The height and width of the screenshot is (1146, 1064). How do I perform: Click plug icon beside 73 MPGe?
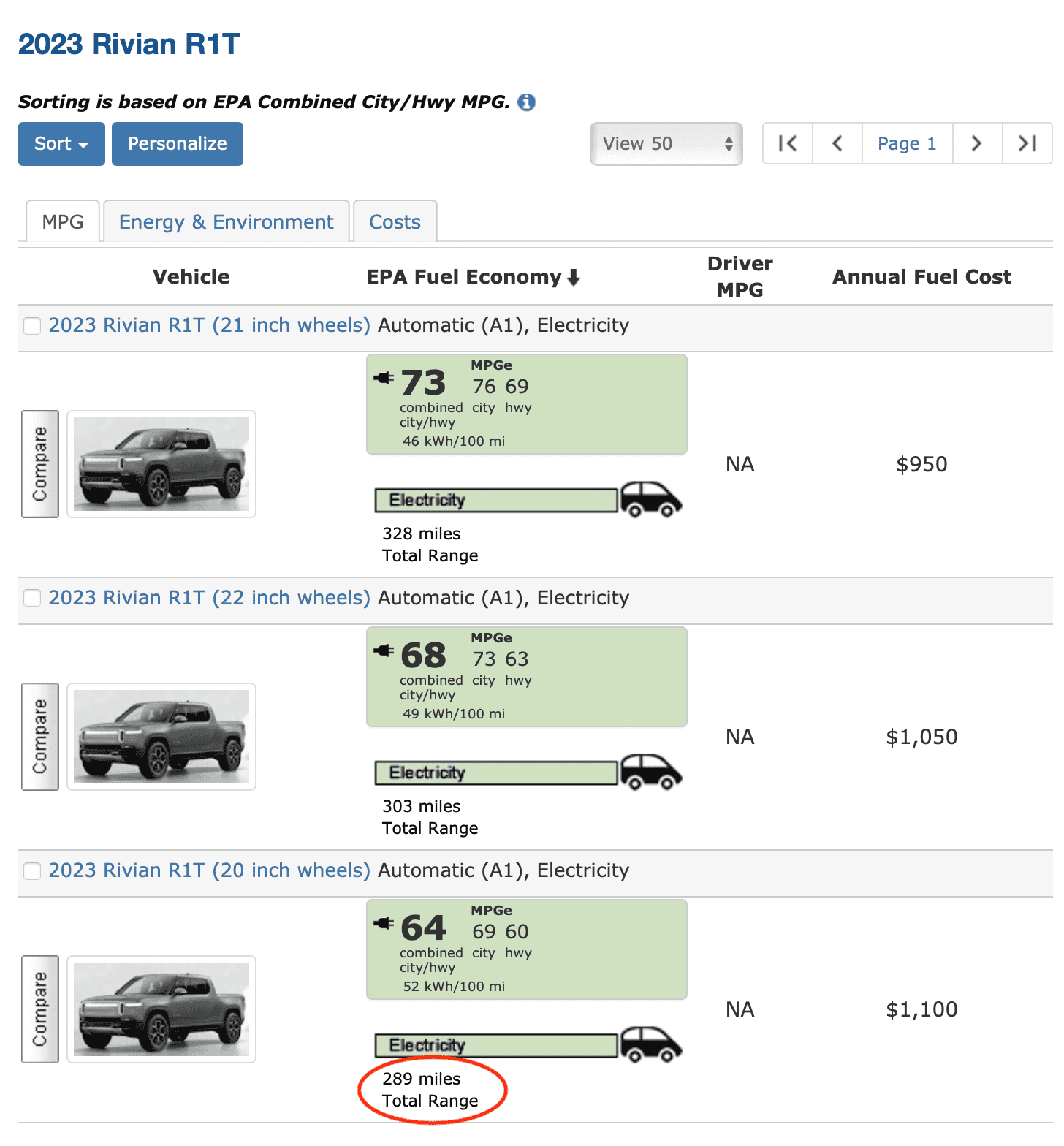(x=384, y=378)
